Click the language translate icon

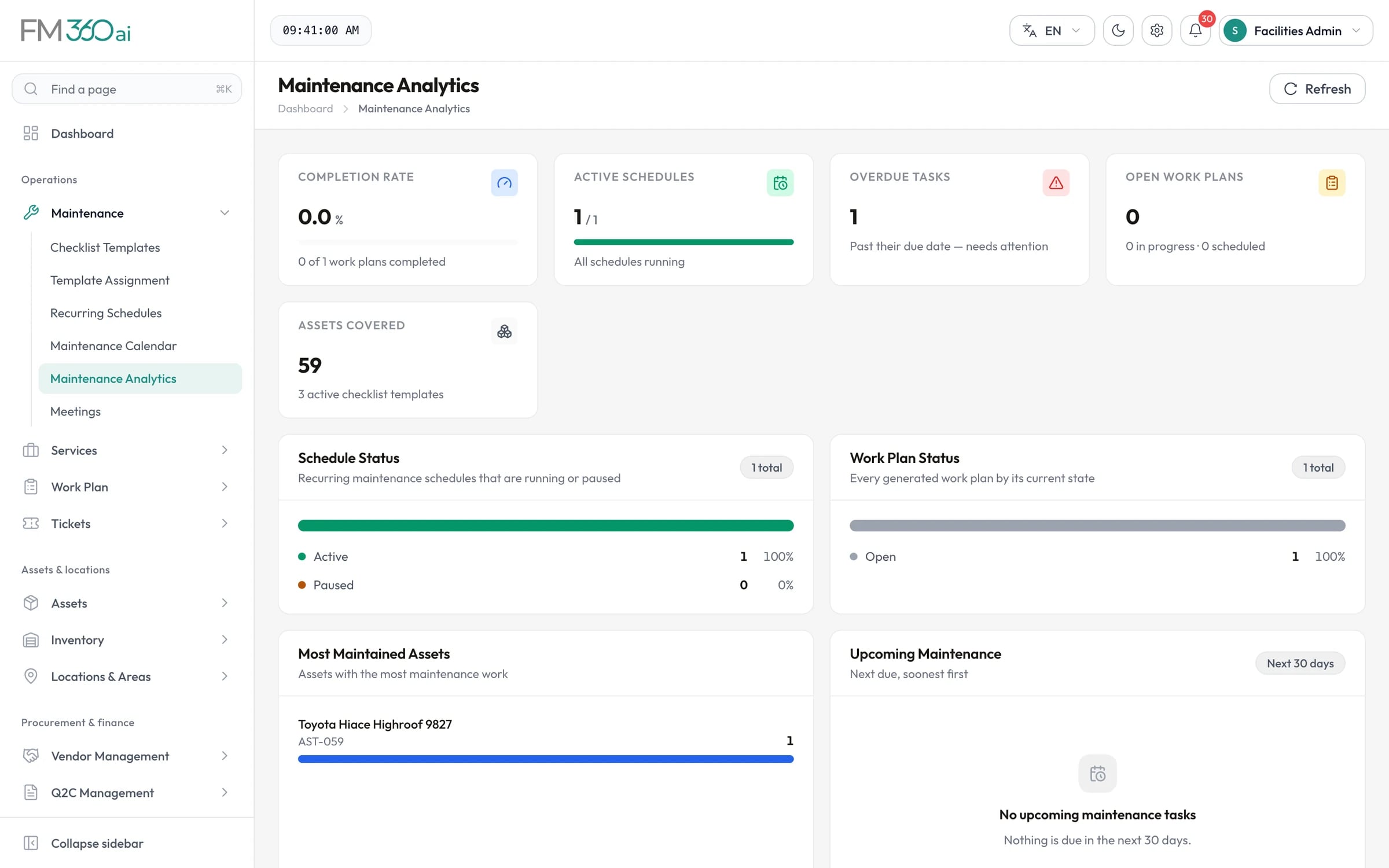1030,31
